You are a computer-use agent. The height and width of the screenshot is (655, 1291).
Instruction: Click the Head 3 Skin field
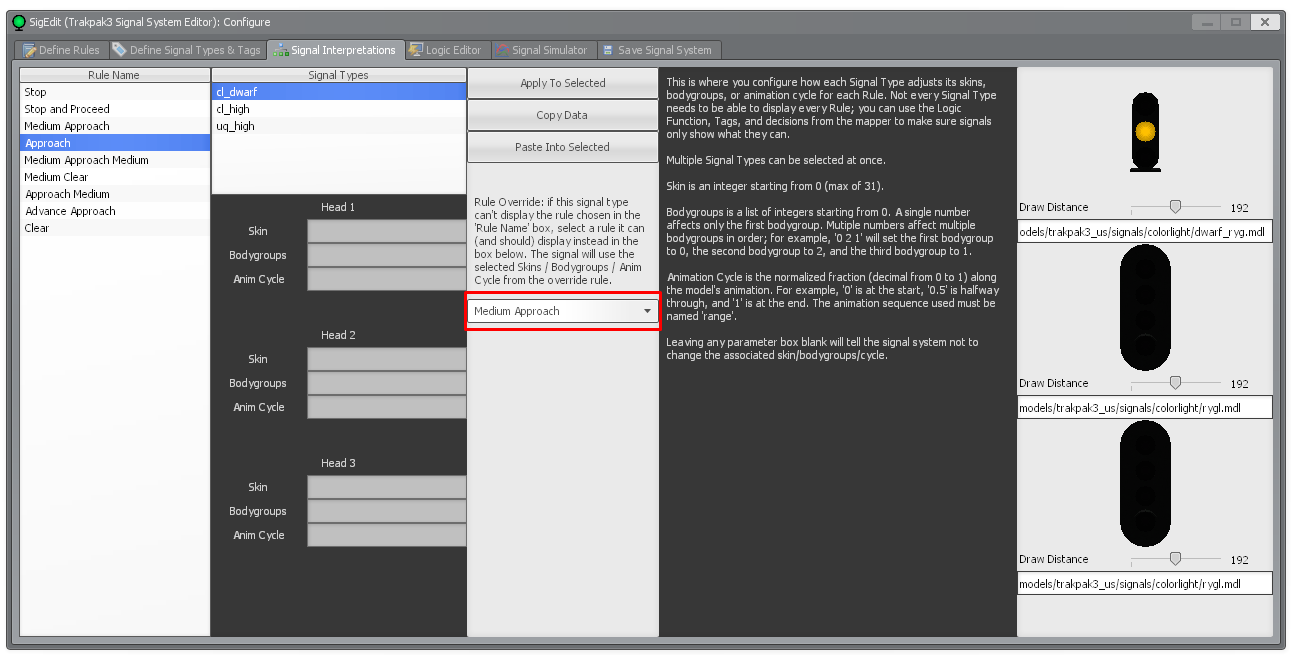pos(387,487)
